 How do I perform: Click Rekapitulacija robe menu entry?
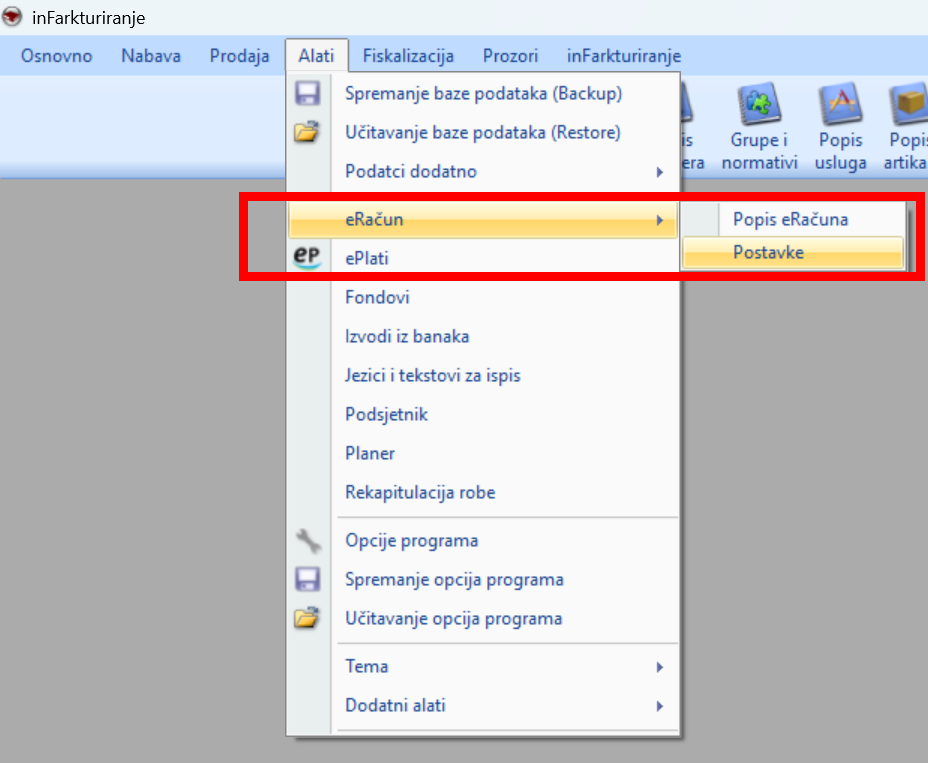tap(419, 493)
